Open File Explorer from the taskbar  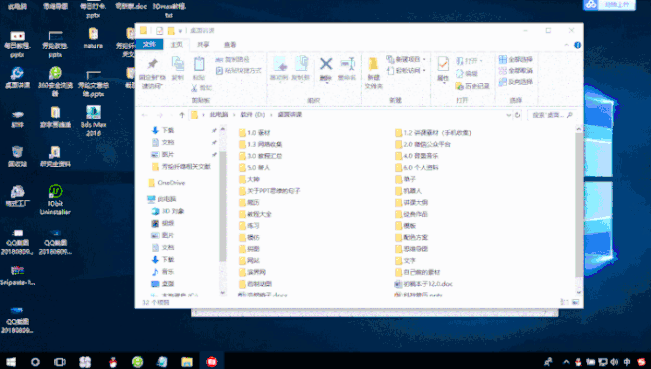[187, 362]
